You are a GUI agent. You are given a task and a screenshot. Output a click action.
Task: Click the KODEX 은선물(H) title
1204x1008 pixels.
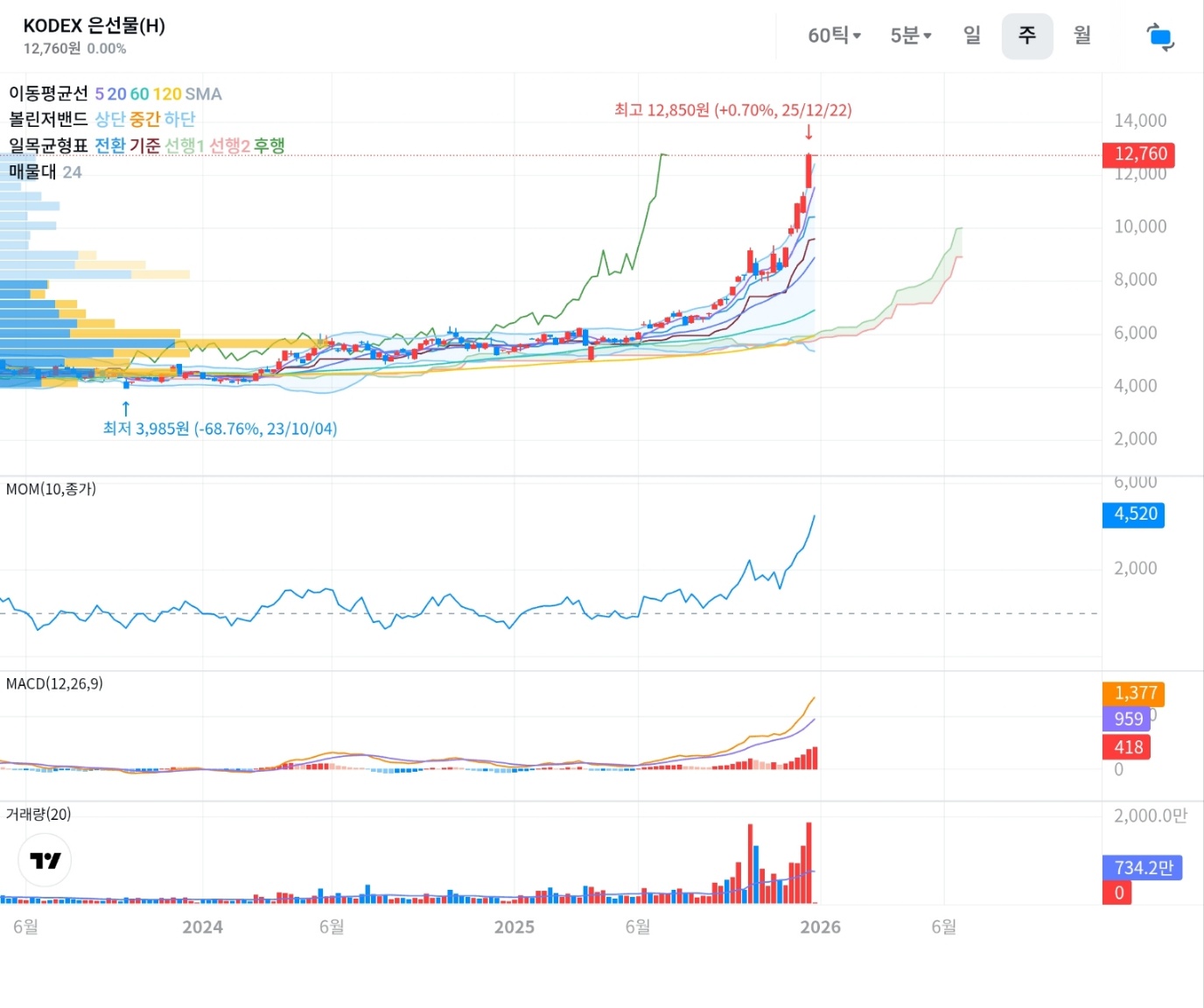coord(94,26)
